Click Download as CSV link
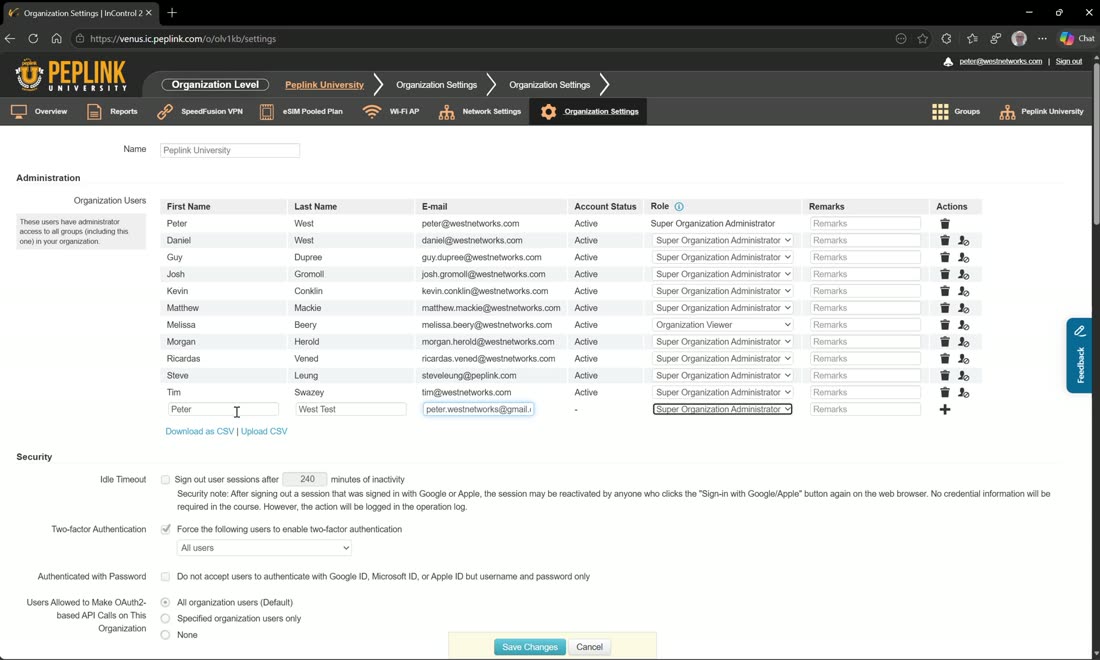 [x=199, y=431]
